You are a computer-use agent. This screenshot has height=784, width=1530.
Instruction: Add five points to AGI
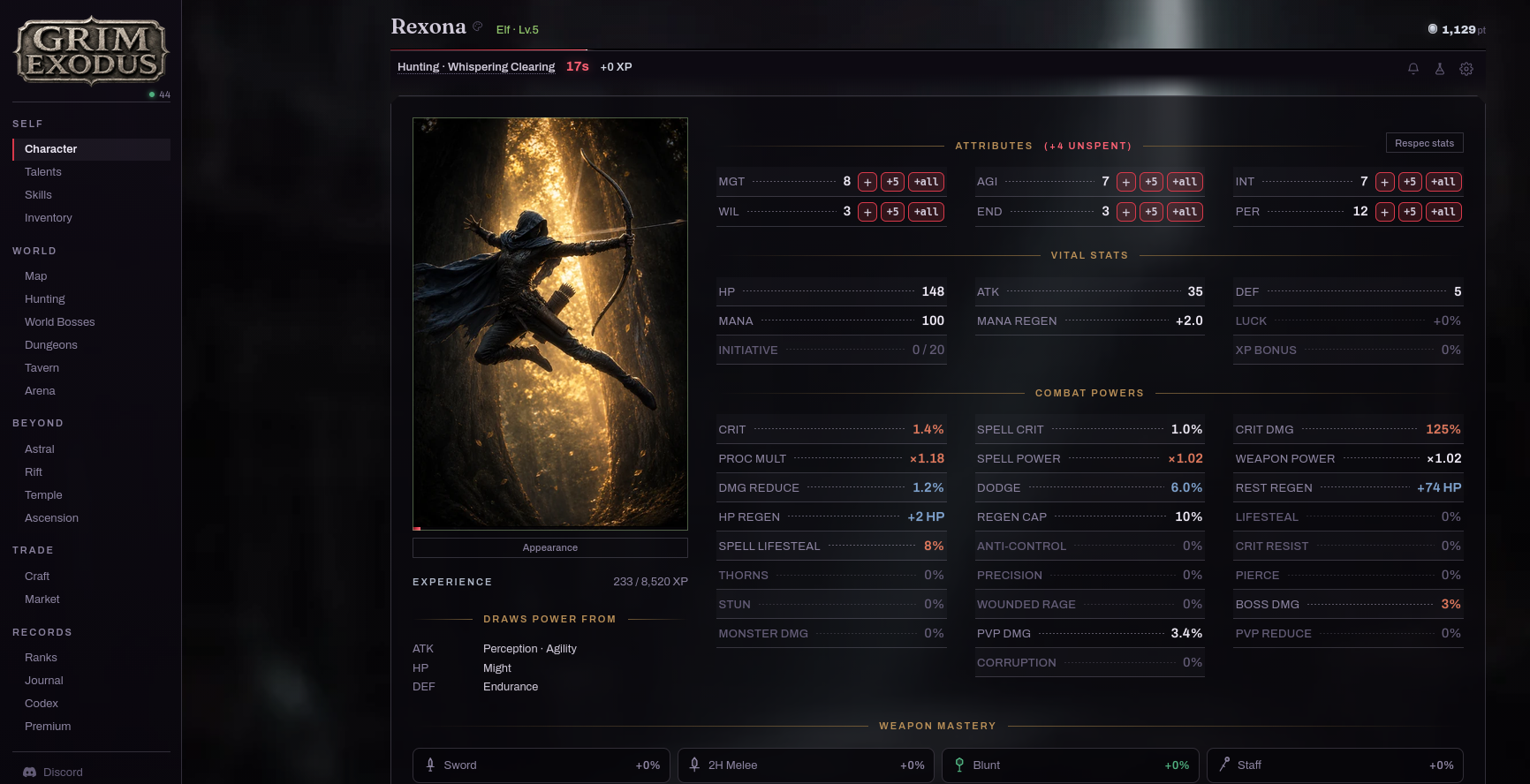pos(1151,182)
